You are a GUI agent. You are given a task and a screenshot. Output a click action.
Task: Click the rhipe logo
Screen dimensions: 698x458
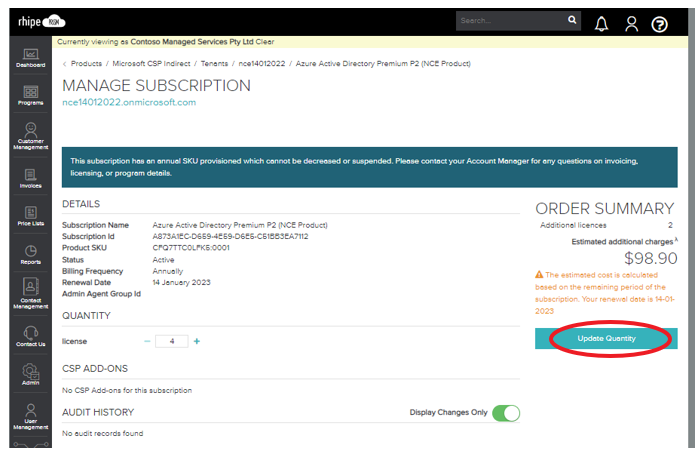(41, 21)
